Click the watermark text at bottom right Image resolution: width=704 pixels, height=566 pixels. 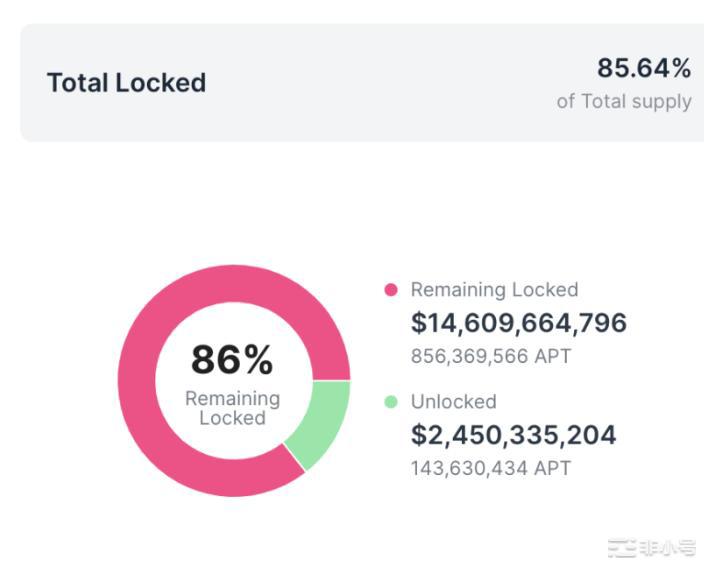(669, 547)
